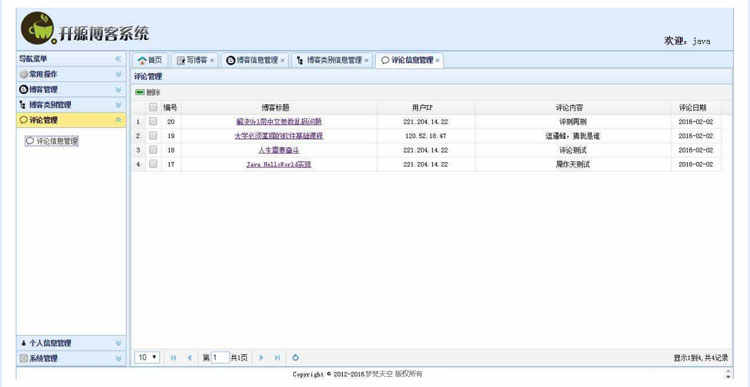Toggle the select-all checkbox in the table header
Image resolution: width=750 pixels, height=387 pixels.
153,107
